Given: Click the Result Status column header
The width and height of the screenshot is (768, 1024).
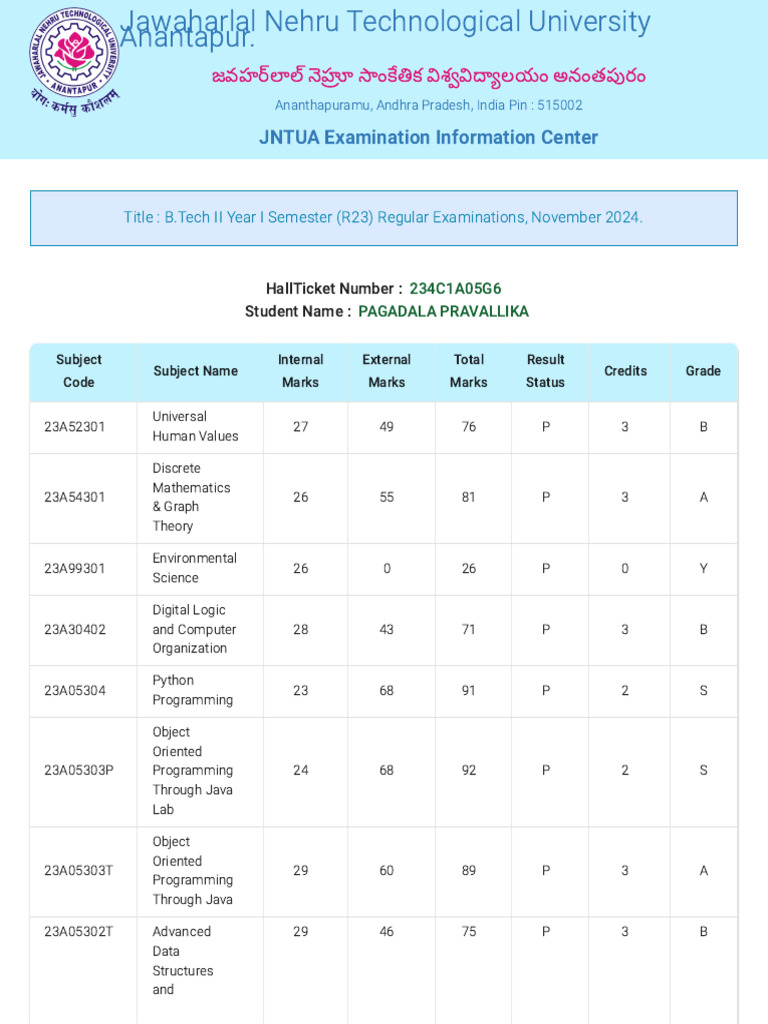Looking at the screenshot, I should click(x=545, y=371).
